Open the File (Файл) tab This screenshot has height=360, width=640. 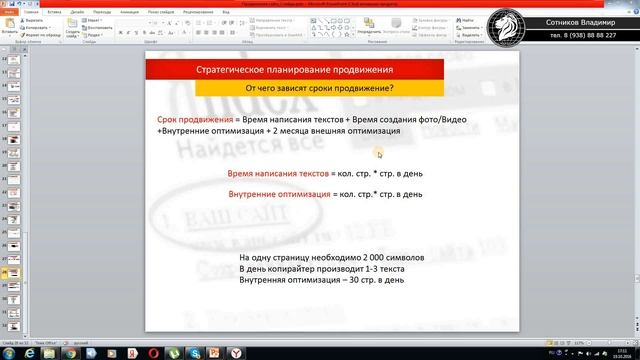click(9, 12)
